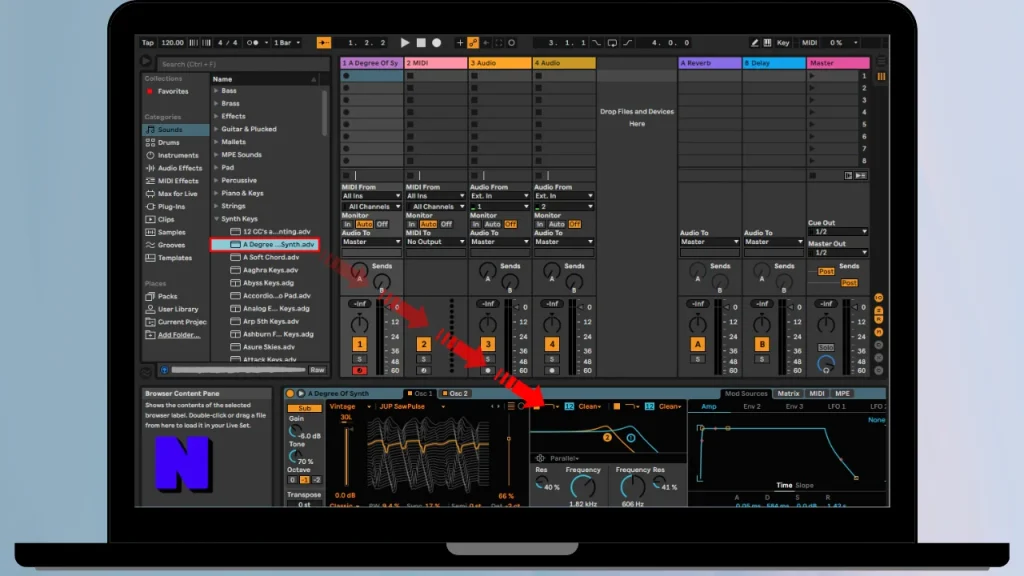Switch to the Osc 2 tab
This screenshot has height=576, width=1024.
pyautogui.click(x=455, y=393)
